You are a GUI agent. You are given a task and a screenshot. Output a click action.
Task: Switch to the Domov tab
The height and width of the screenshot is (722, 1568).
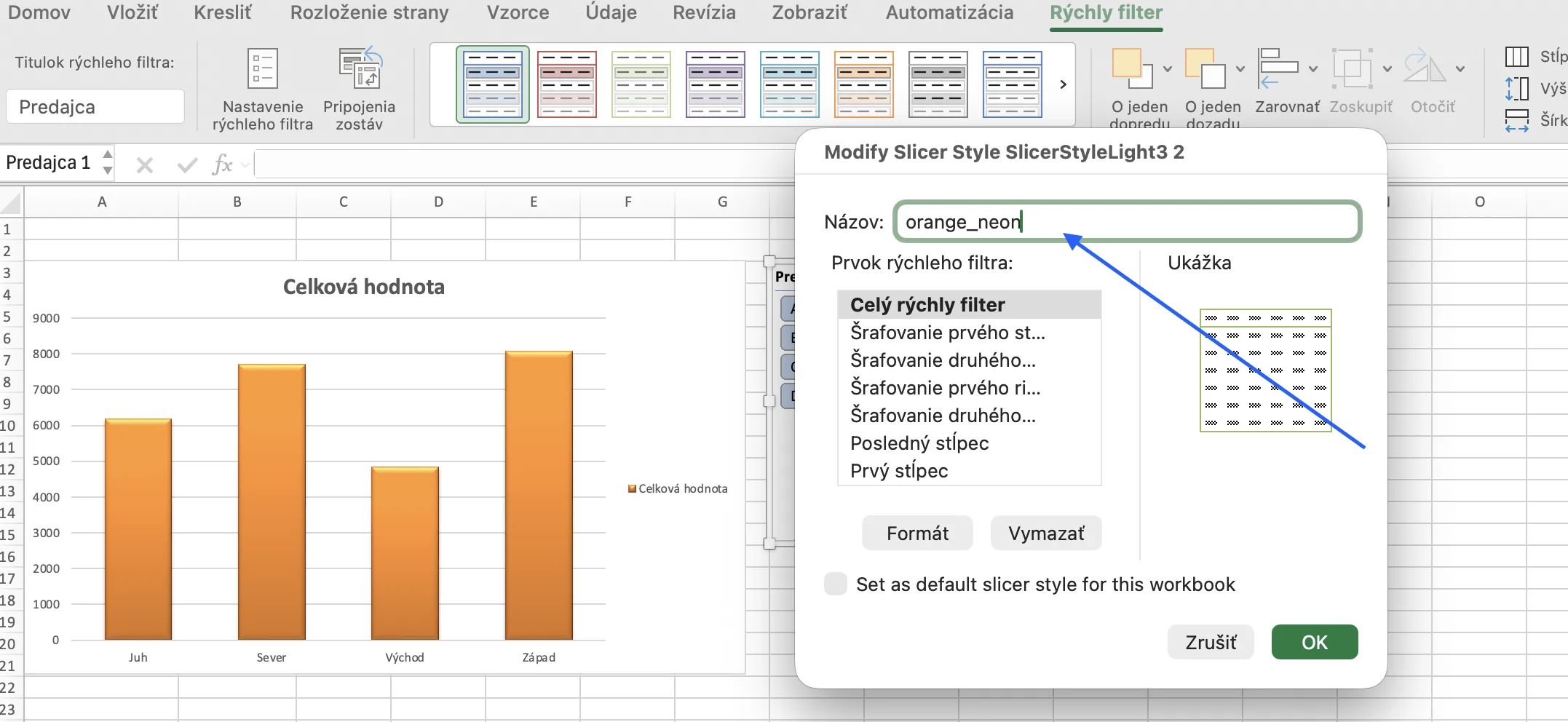coord(39,12)
